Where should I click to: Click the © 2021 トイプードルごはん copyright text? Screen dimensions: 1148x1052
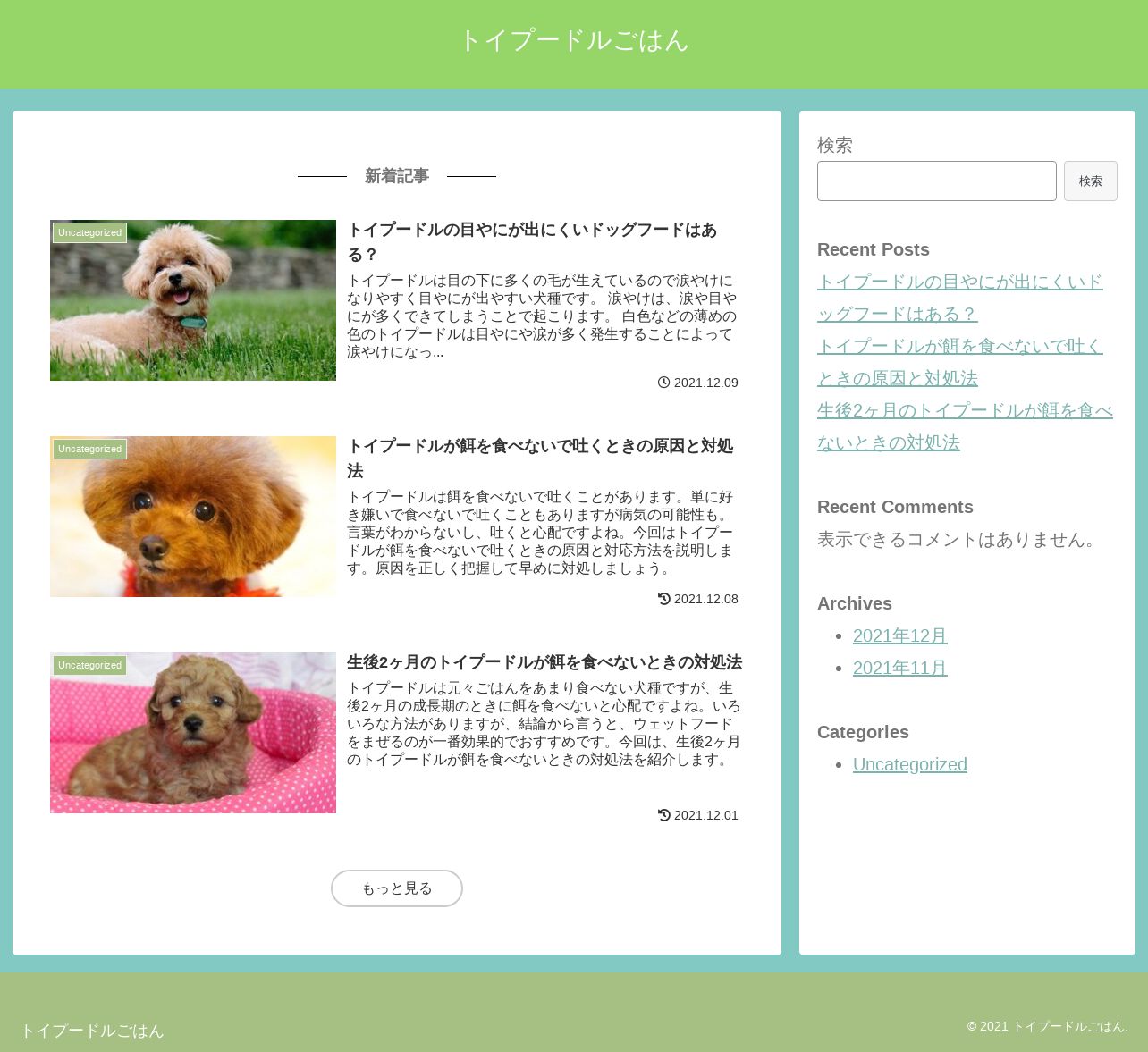click(x=1048, y=1026)
